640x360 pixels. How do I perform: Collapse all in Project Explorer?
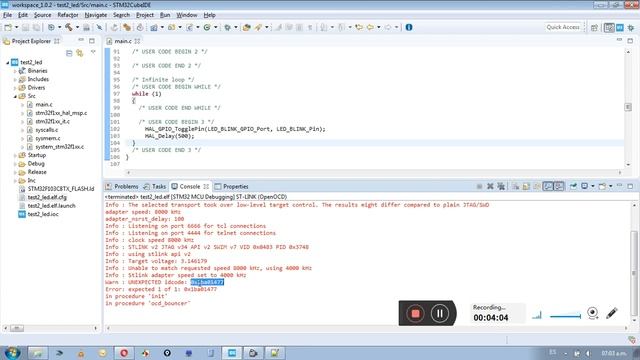[69, 53]
